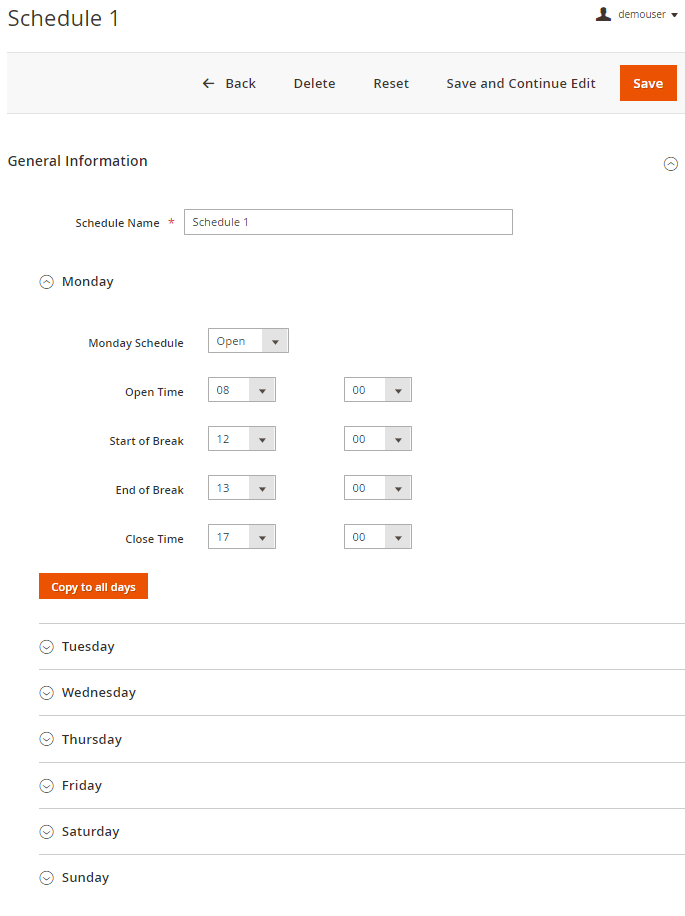The image size is (685, 916).
Task: Open the End of Break minutes dropdown
Action: [377, 488]
